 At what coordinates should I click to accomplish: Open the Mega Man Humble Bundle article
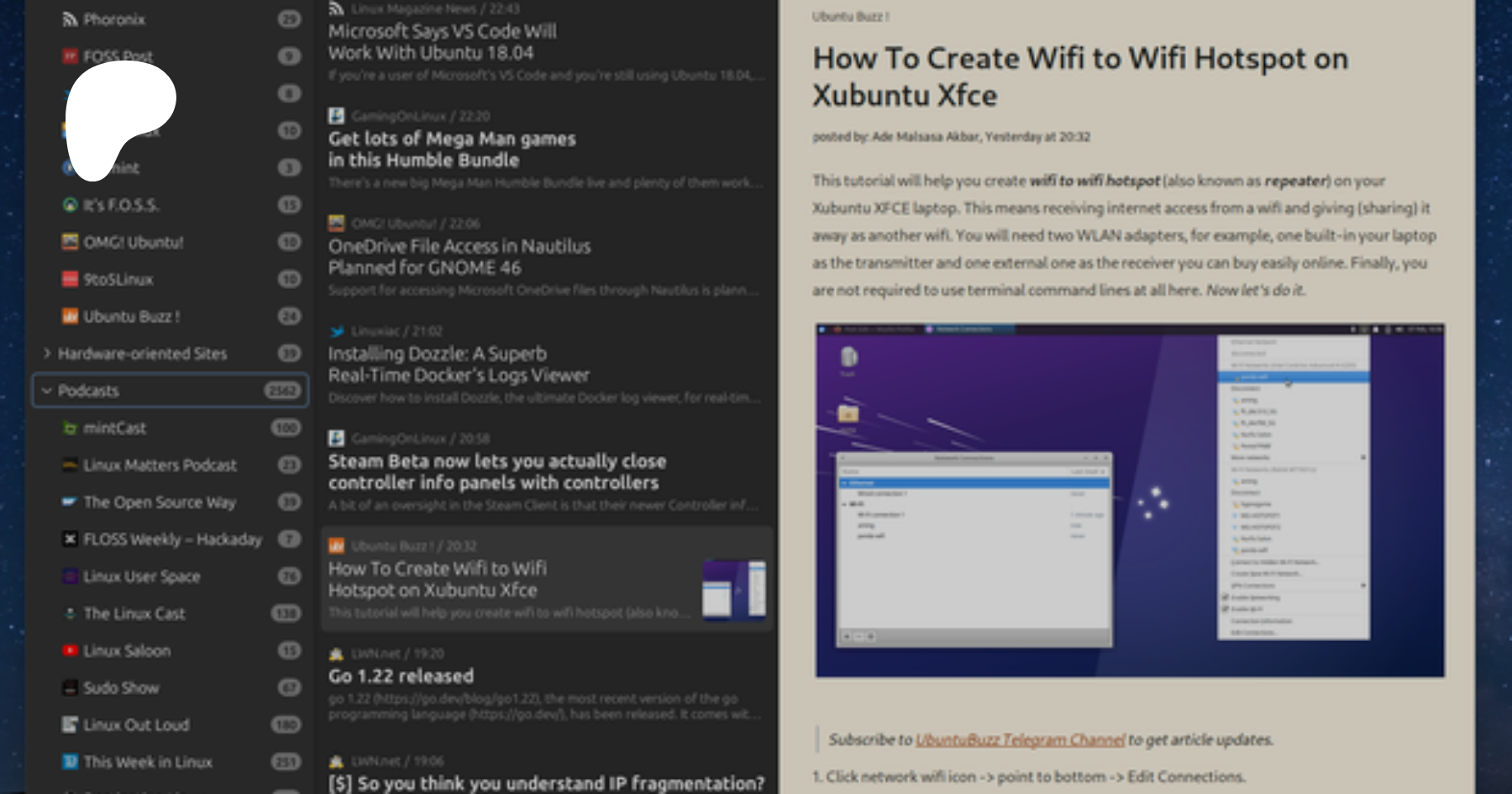pos(452,150)
